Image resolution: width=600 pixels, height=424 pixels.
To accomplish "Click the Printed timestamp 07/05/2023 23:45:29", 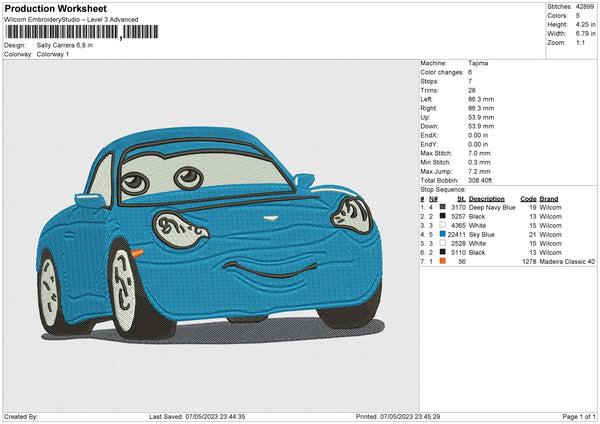I will pos(410,416).
